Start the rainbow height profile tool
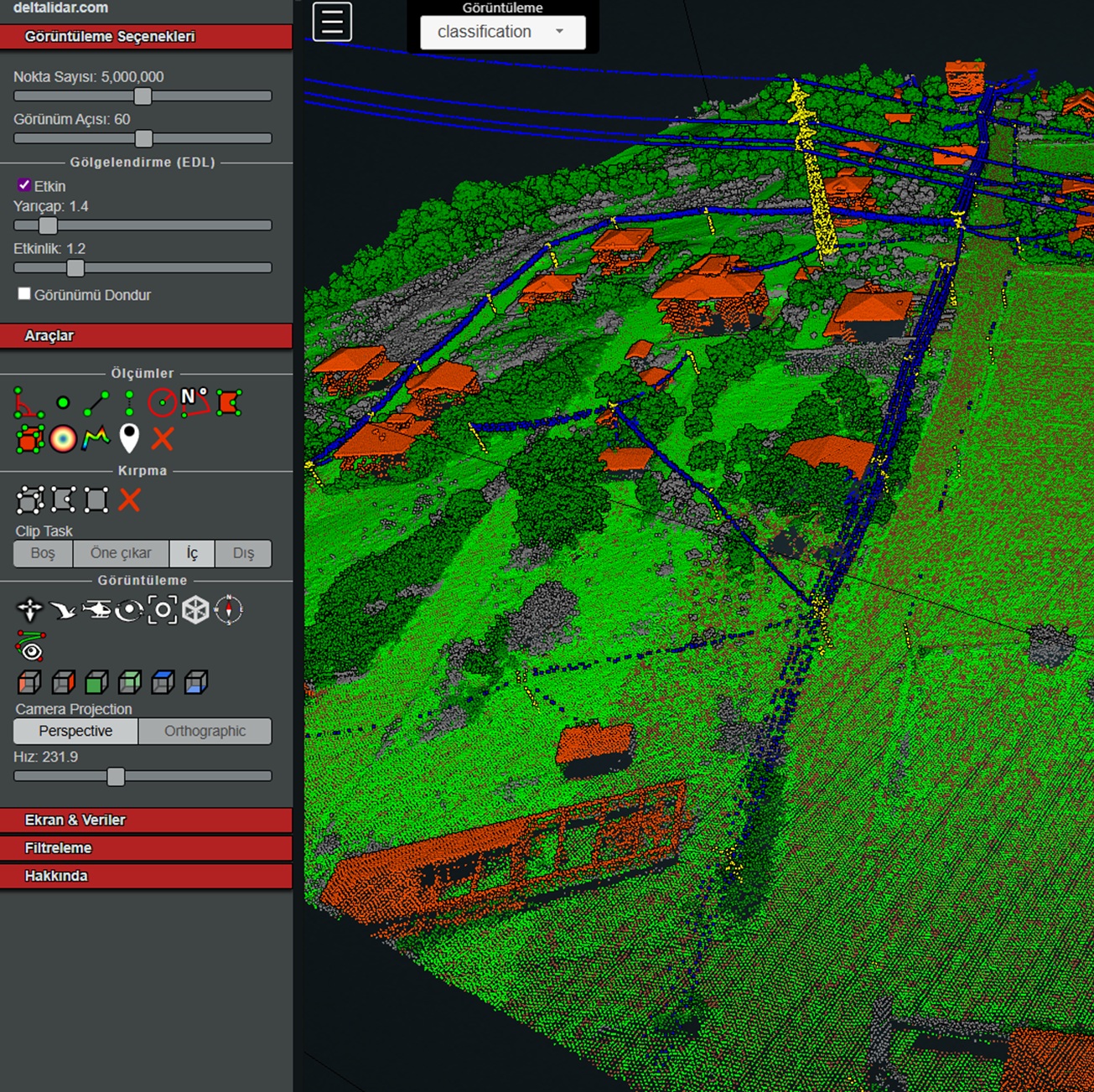 (96, 438)
